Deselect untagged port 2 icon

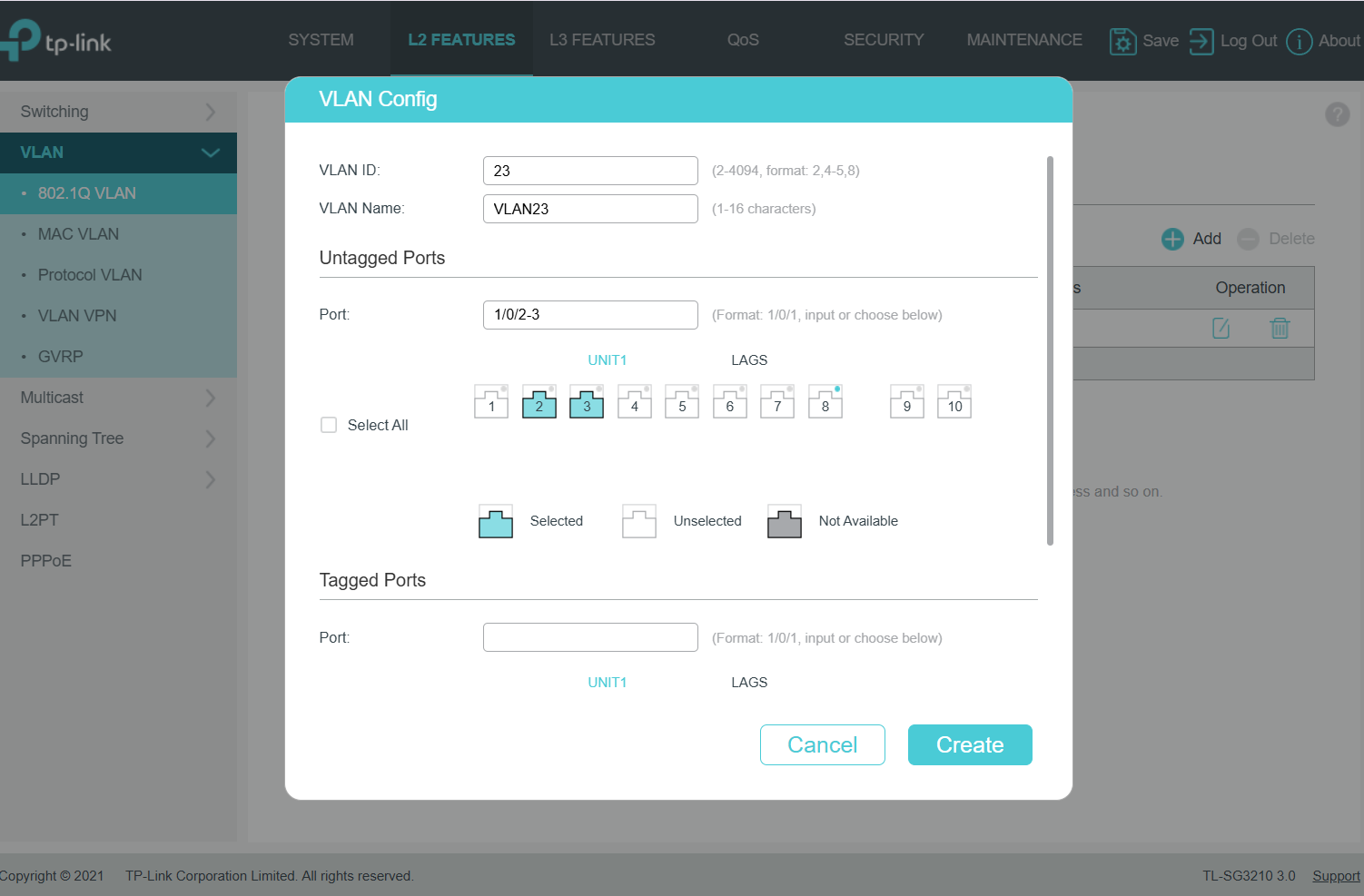[x=539, y=401]
